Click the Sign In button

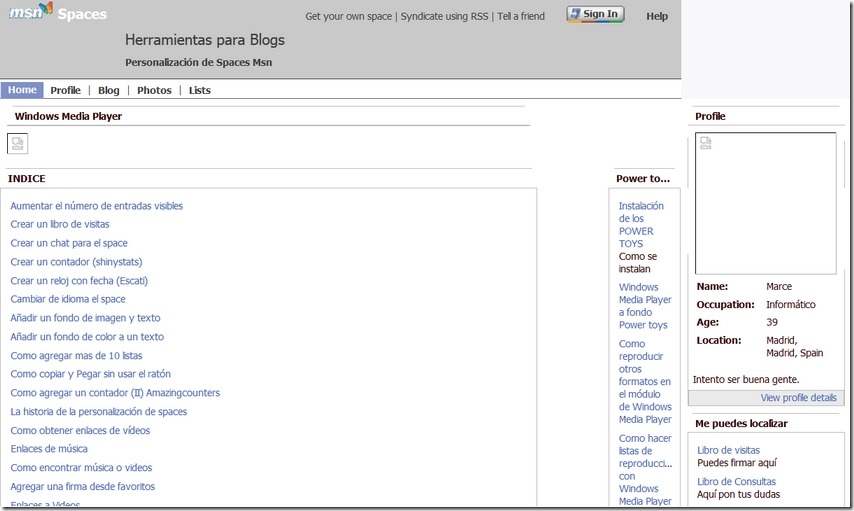[595, 14]
